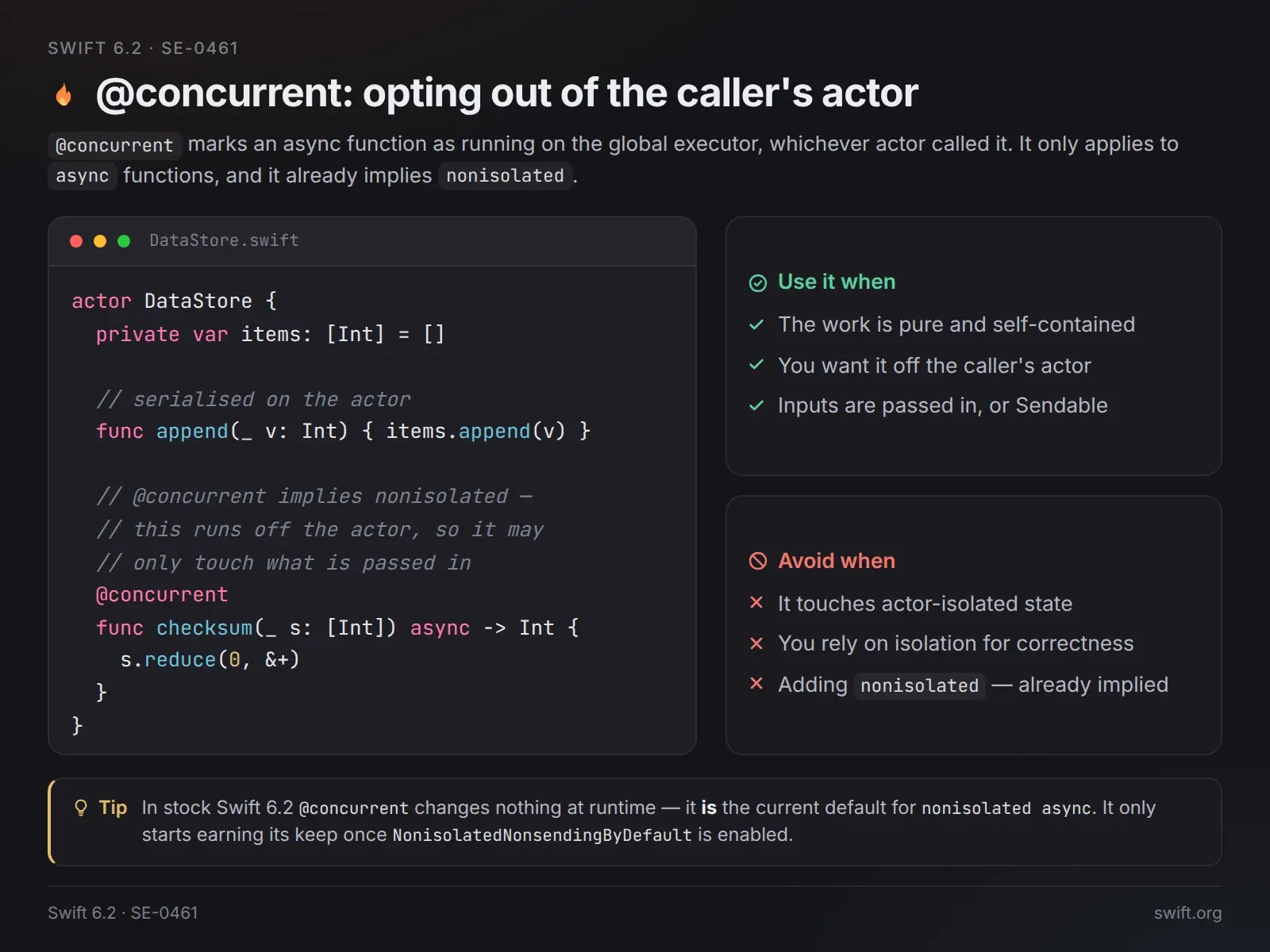The image size is (1270, 952).
Task: Select the DataStore.swift file tab label
Action: point(225,240)
